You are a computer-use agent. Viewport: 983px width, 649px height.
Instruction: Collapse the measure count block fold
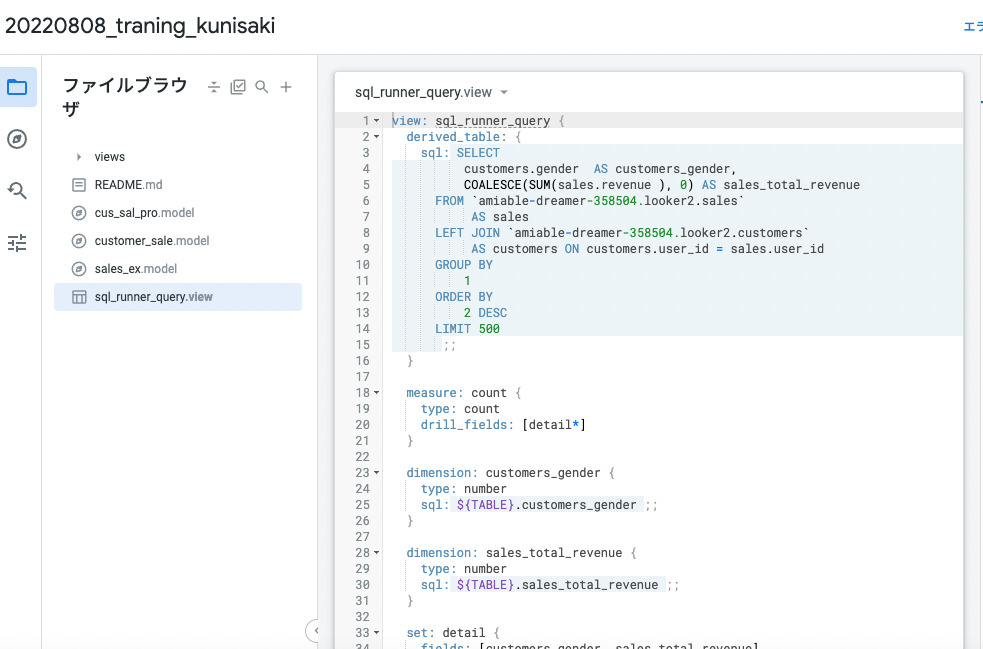377,393
